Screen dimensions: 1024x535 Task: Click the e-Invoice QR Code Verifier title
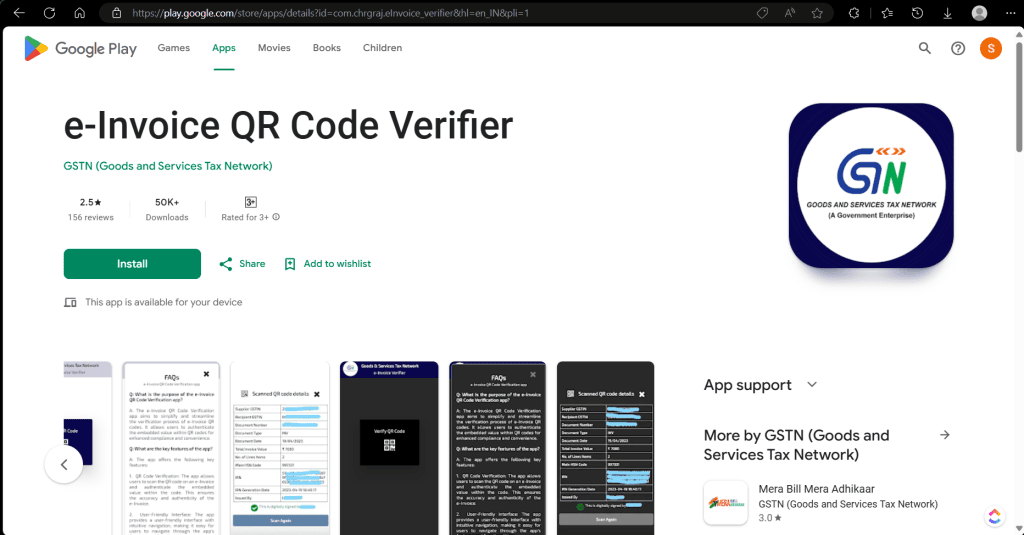click(x=288, y=125)
